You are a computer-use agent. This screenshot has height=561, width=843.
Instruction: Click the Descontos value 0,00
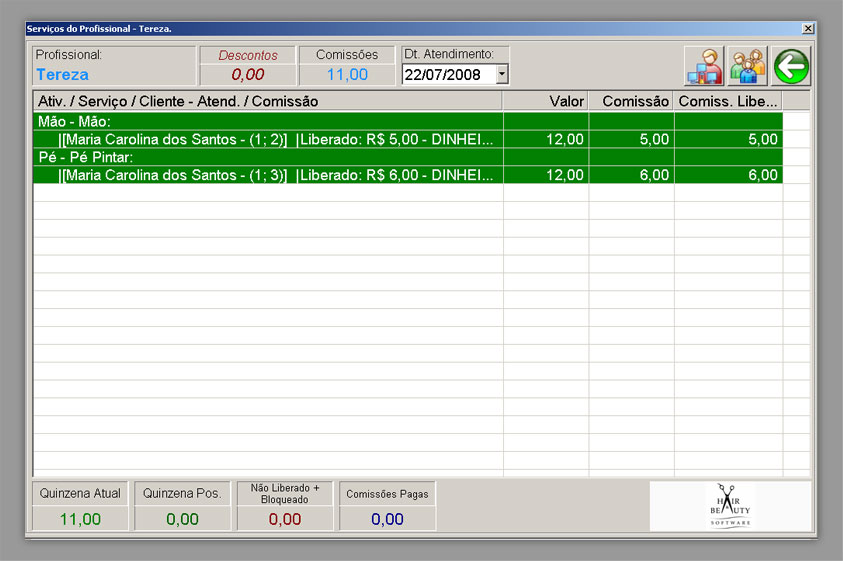[248, 74]
